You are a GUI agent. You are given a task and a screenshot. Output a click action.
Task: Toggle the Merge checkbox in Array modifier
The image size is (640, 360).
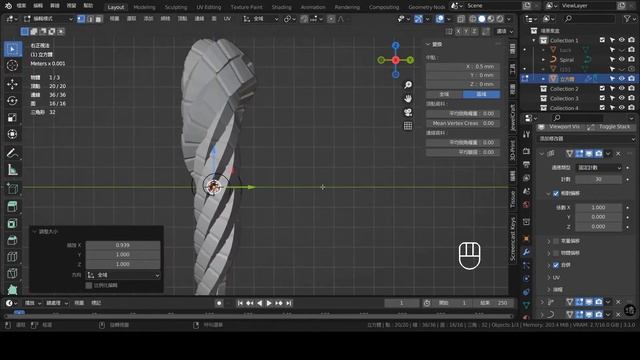pyautogui.click(x=556, y=265)
